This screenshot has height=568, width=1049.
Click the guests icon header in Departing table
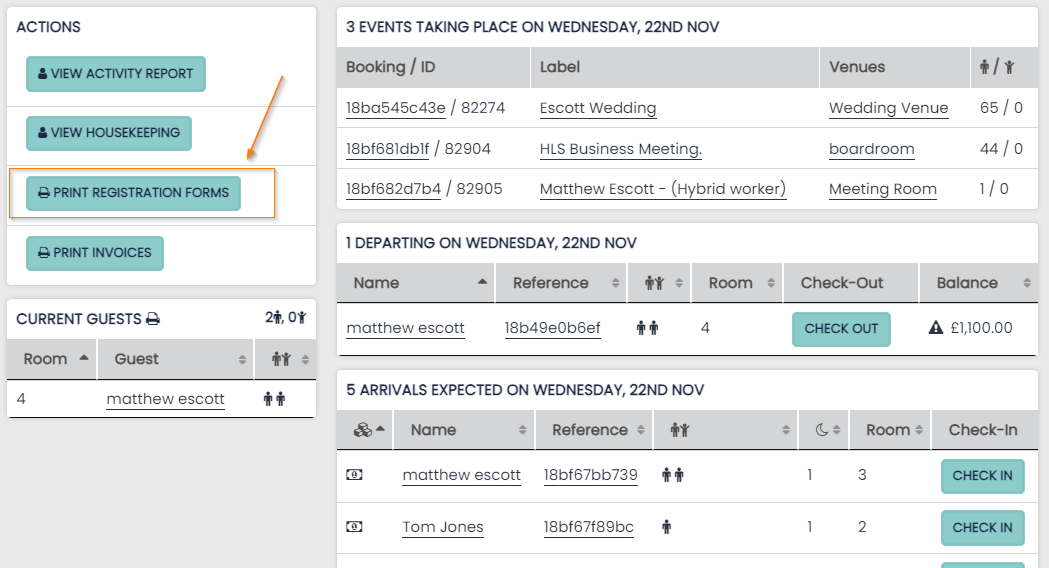[x=655, y=283]
